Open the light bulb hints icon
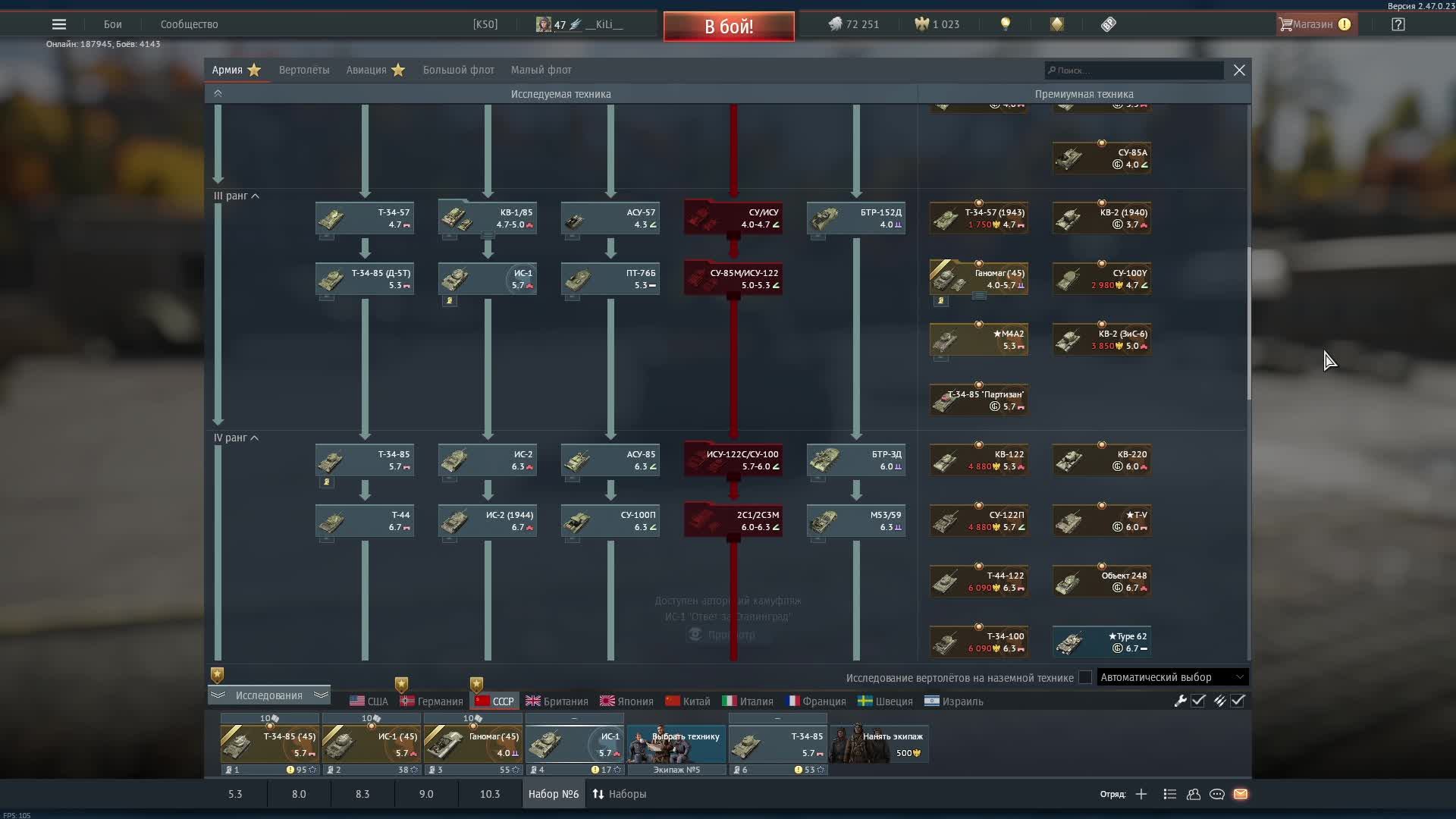Image resolution: width=1456 pixels, height=819 pixels. point(1006,24)
